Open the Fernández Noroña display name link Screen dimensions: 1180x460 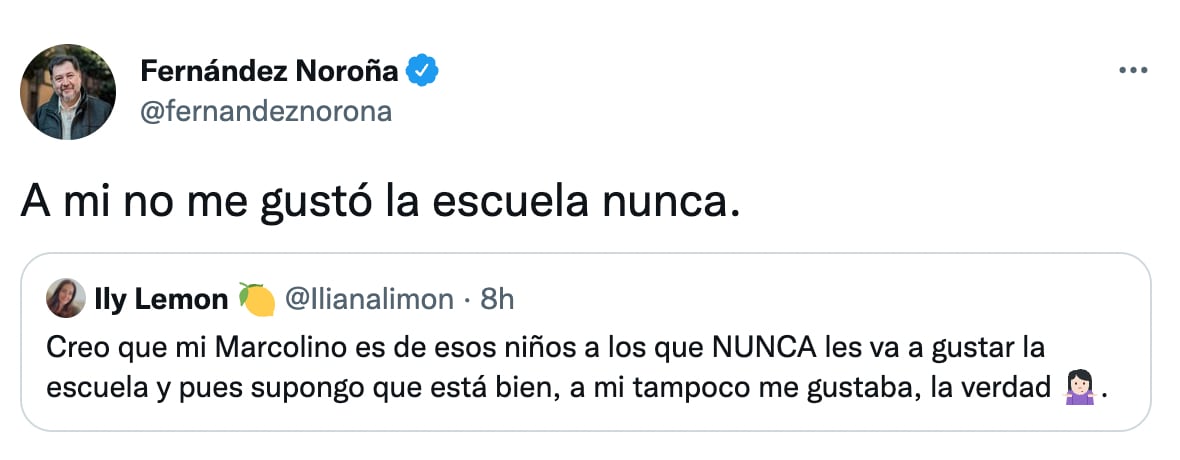pos(270,72)
